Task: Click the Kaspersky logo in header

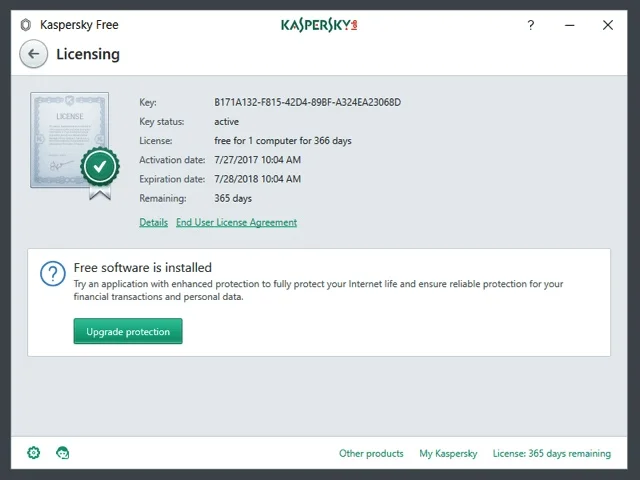Action: [319, 25]
